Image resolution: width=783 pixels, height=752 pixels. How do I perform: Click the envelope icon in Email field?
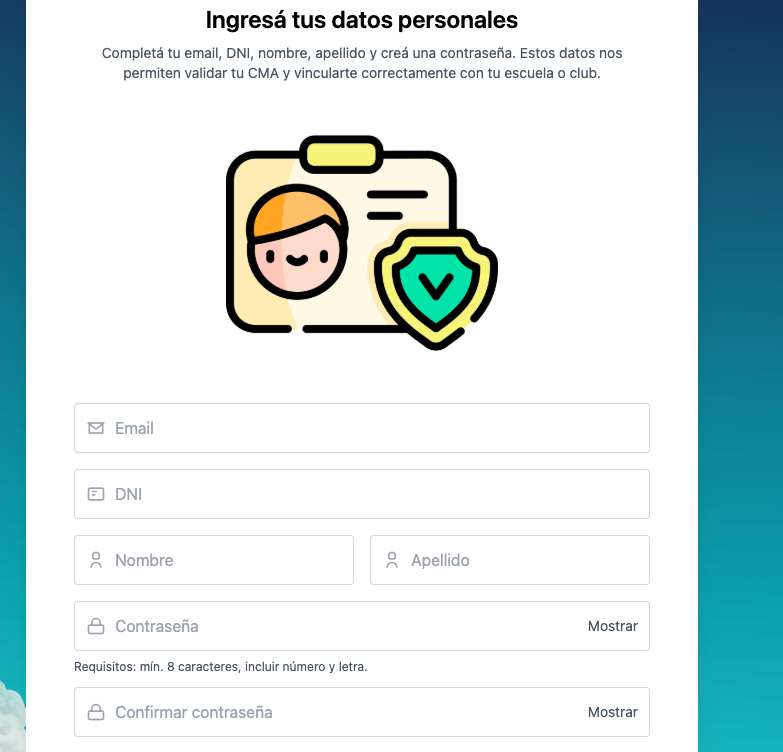[x=96, y=428]
